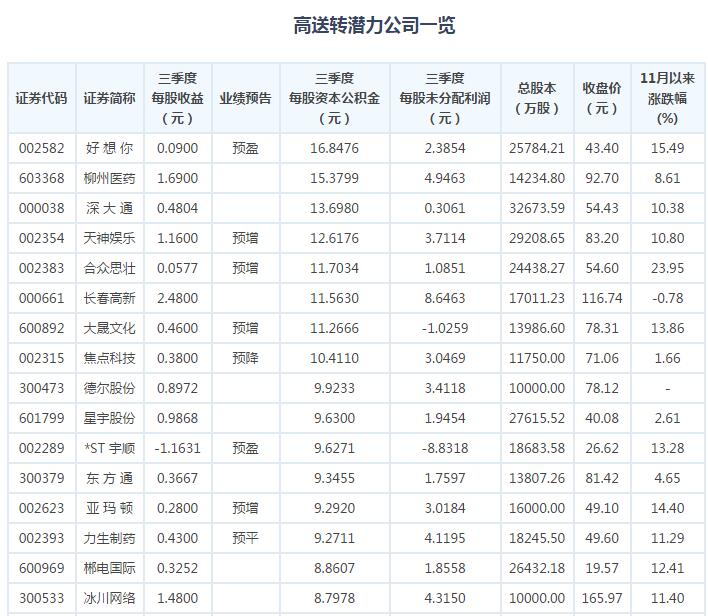Screen dimensions: 708x616
Task: Click the 证券简称 column header
Action: tap(109, 98)
